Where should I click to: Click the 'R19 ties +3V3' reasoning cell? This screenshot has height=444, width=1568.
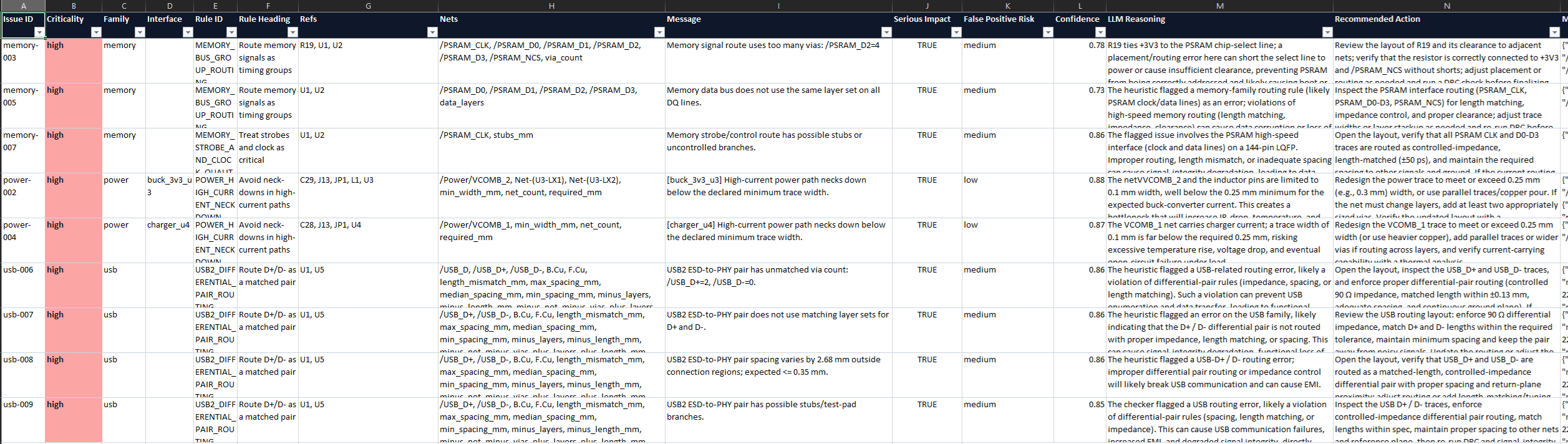click(1219, 61)
